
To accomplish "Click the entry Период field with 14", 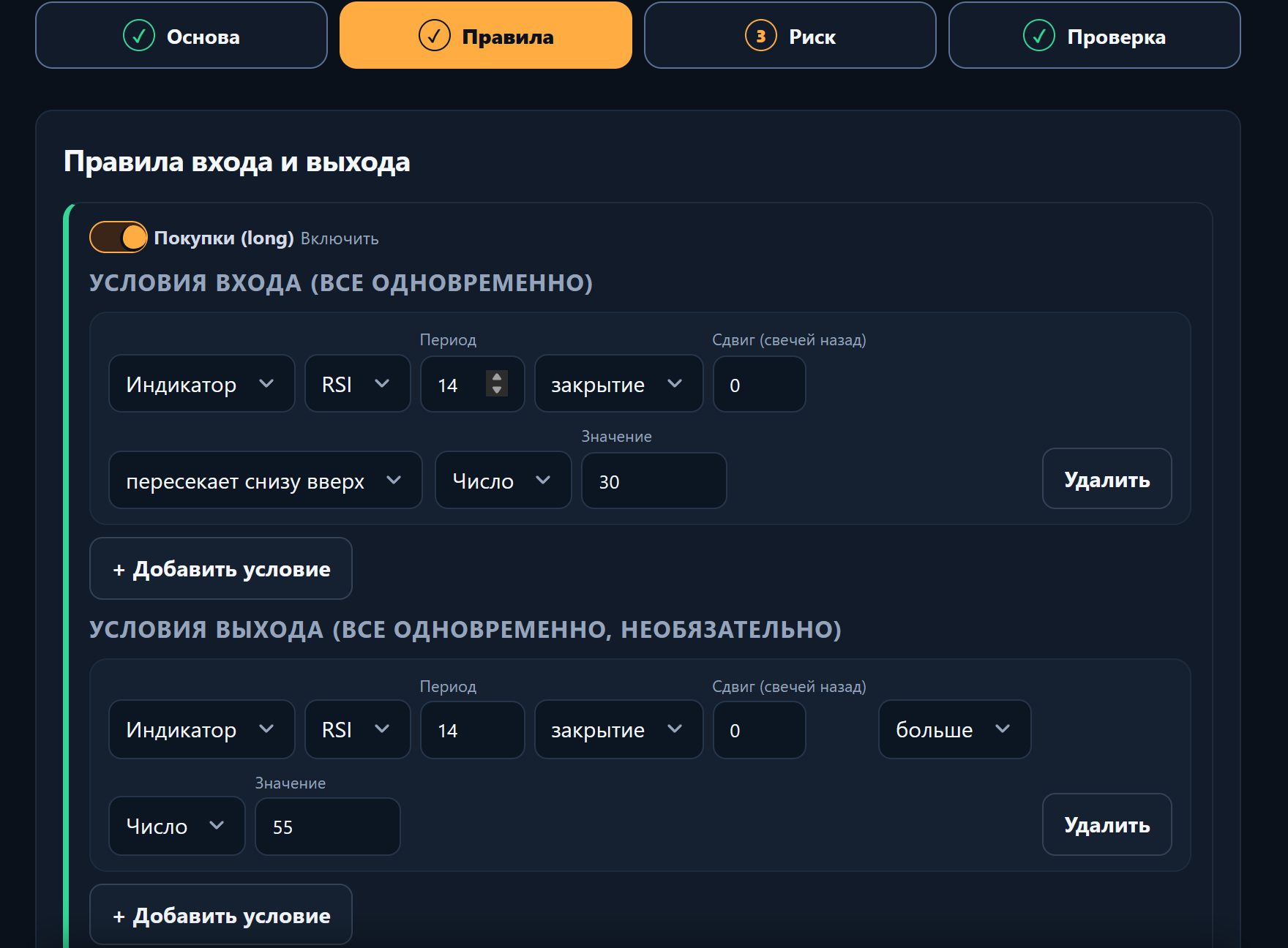I will point(473,384).
